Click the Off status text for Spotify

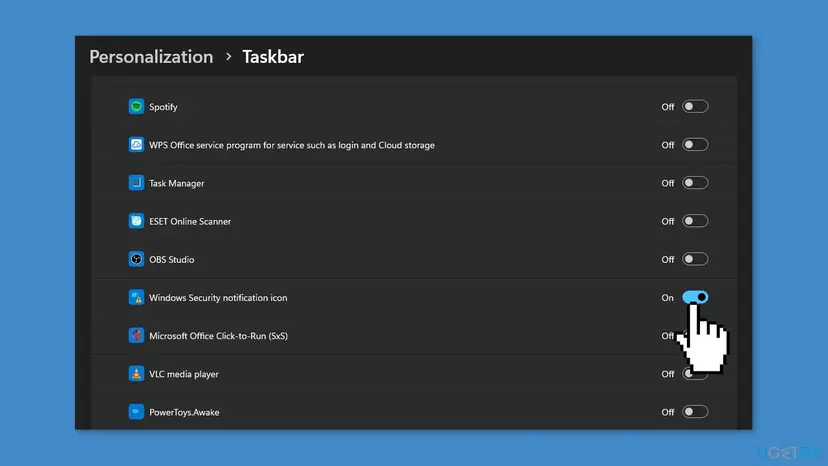667,107
